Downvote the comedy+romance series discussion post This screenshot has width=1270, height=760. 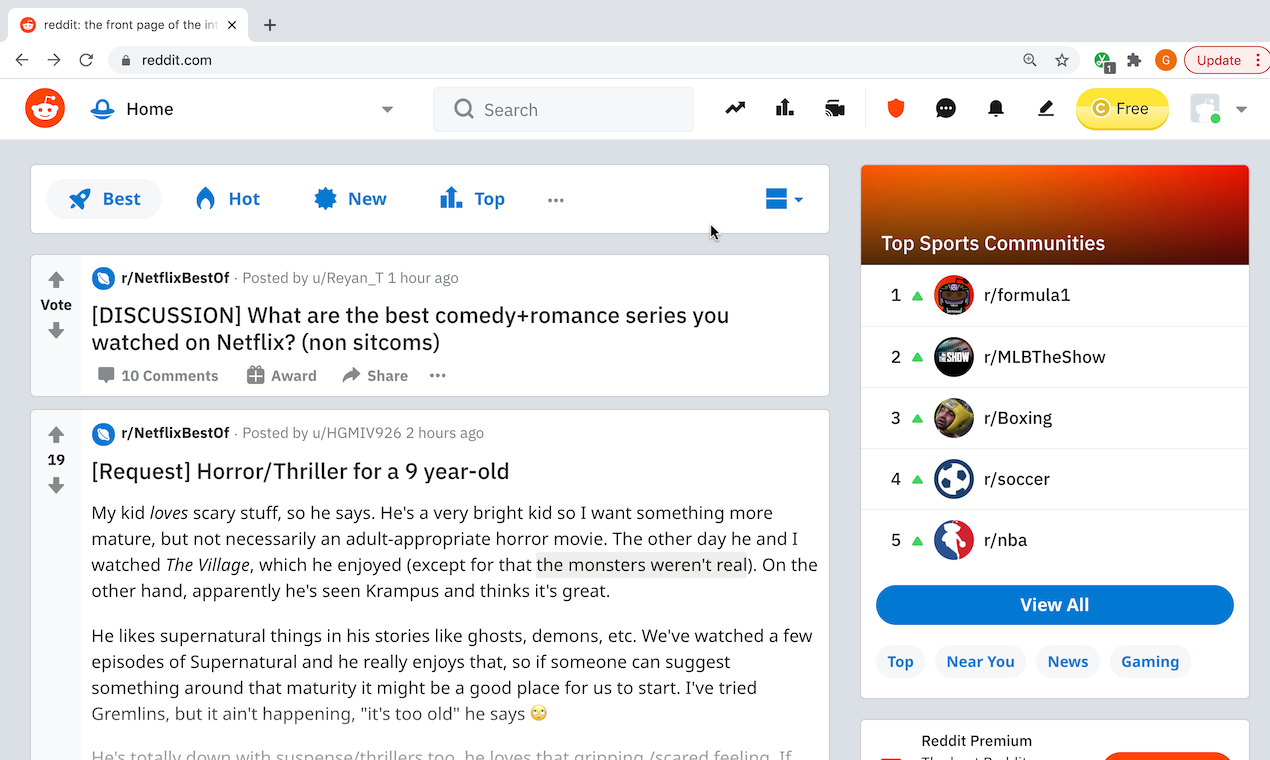click(56, 330)
